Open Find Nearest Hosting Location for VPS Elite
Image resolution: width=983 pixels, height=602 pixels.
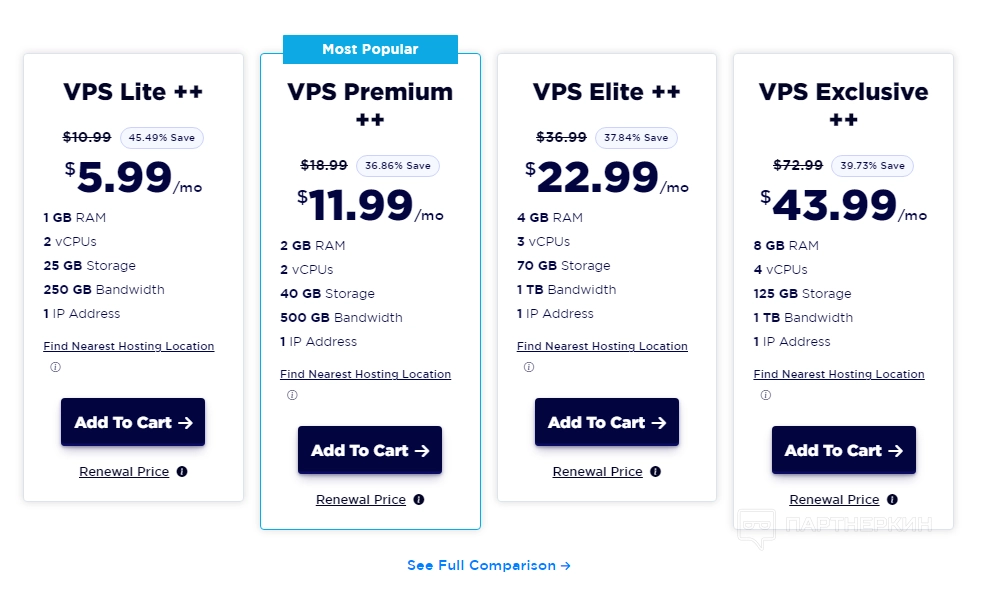tap(602, 346)
